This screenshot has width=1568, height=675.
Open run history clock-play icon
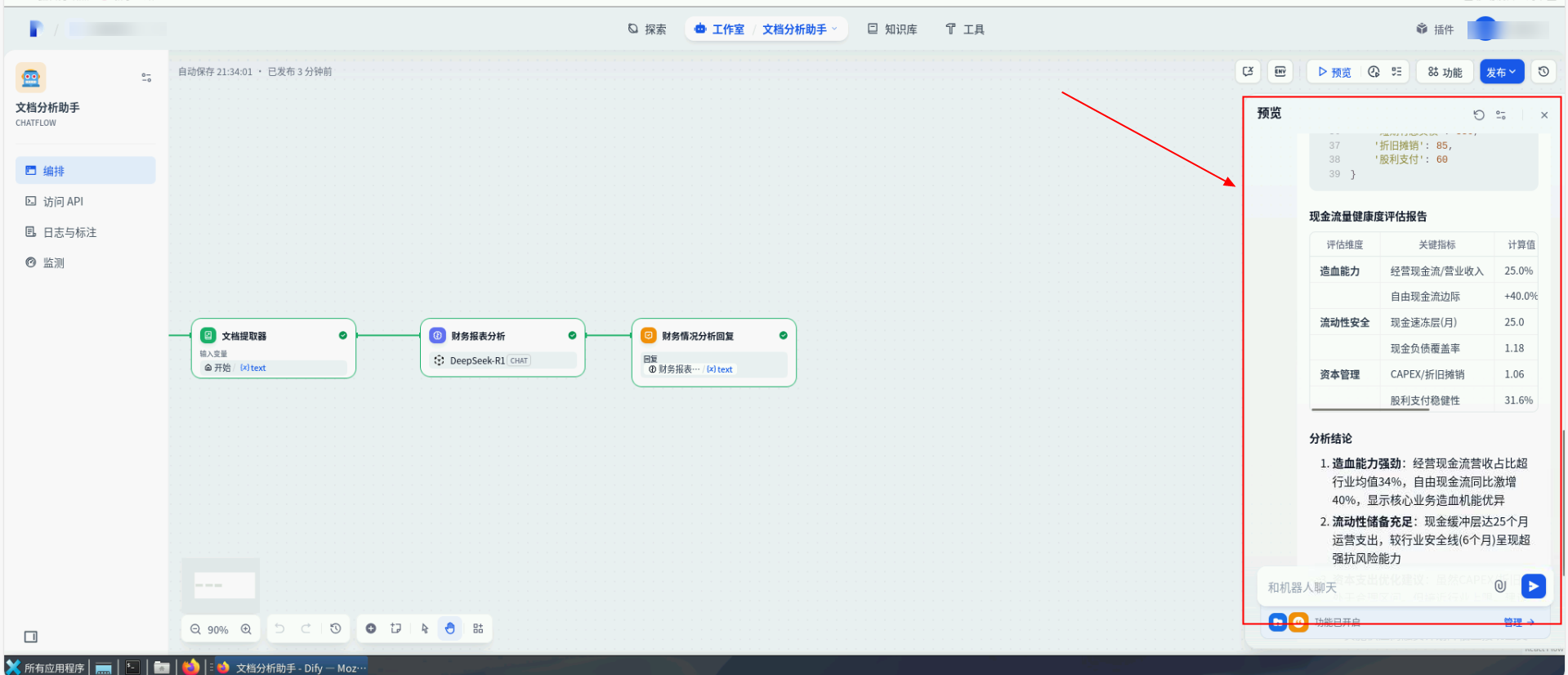point(1374,72)
